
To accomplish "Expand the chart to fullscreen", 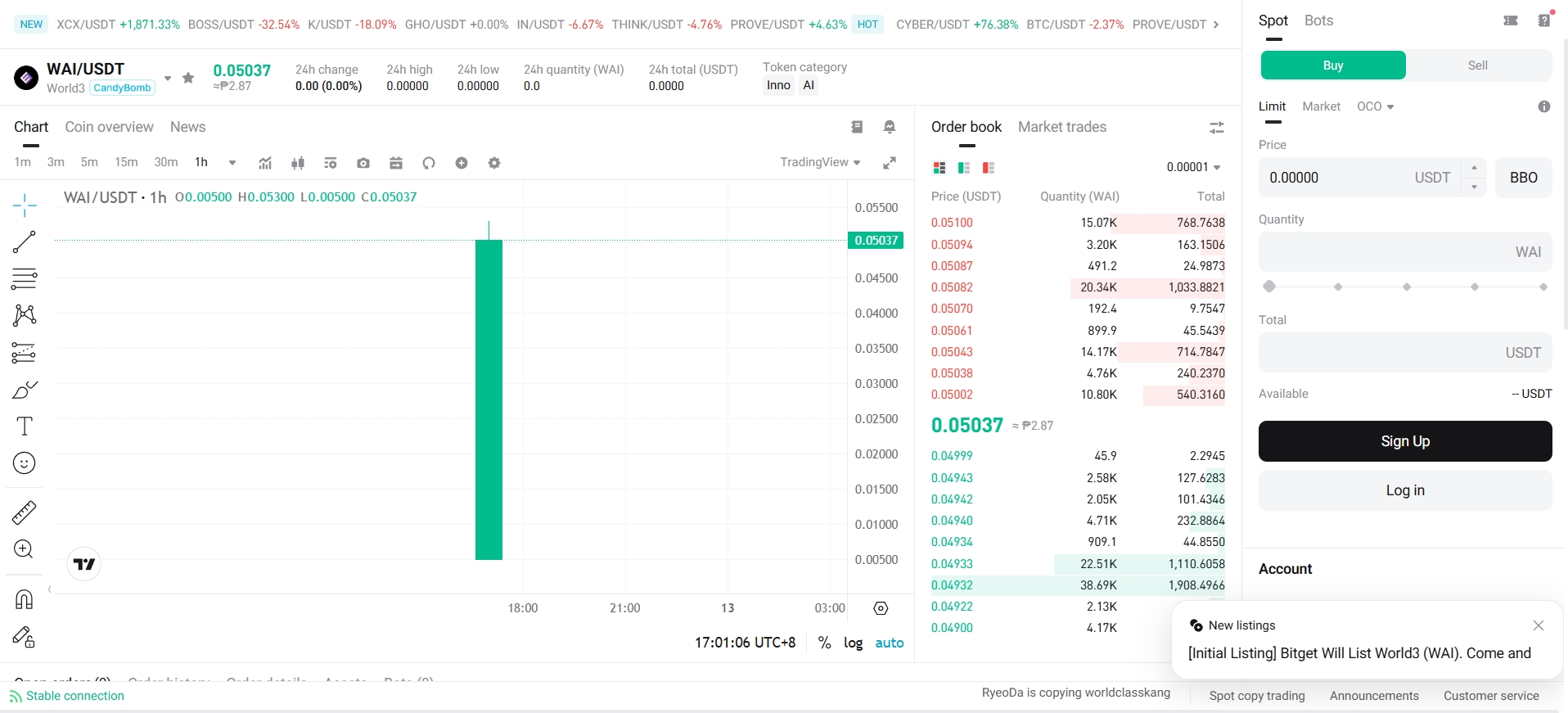I will 890,163.
